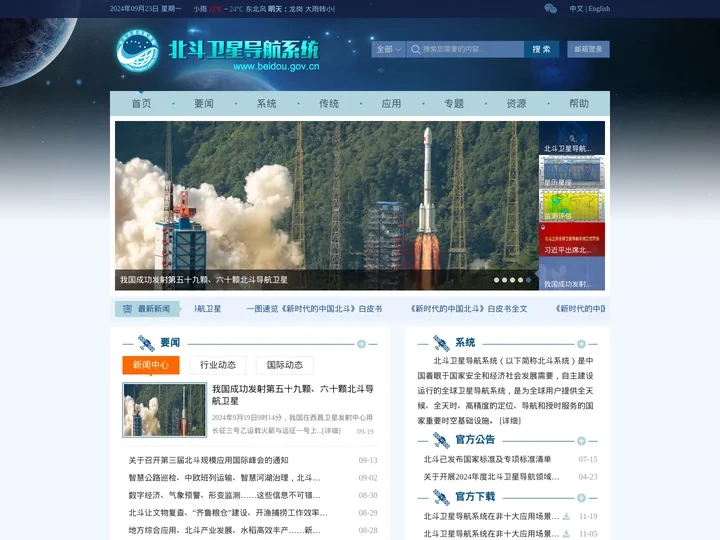Open news item 数字经济、气象预警、形变监测

(225, 495)
